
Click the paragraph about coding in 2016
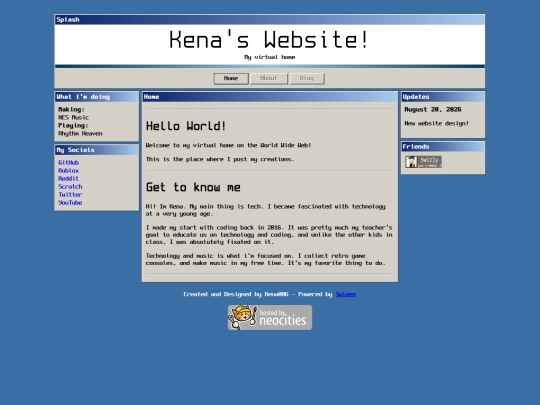pos(269,235)
